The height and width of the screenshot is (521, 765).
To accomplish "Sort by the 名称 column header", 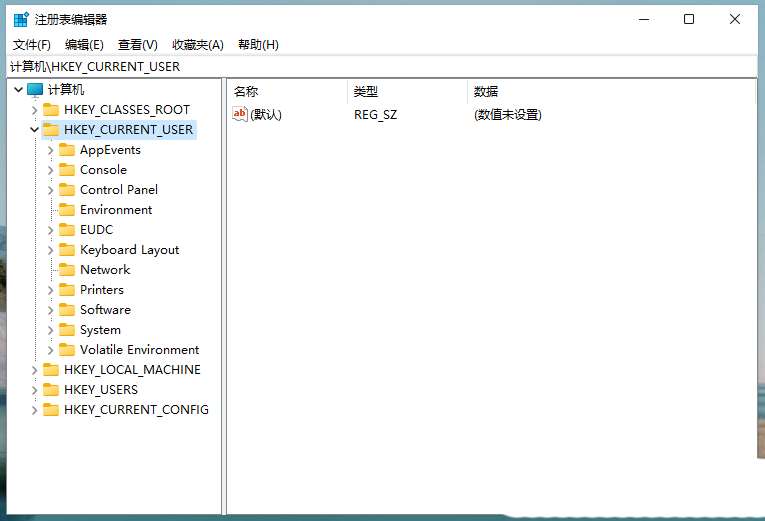I will (288, 92).
